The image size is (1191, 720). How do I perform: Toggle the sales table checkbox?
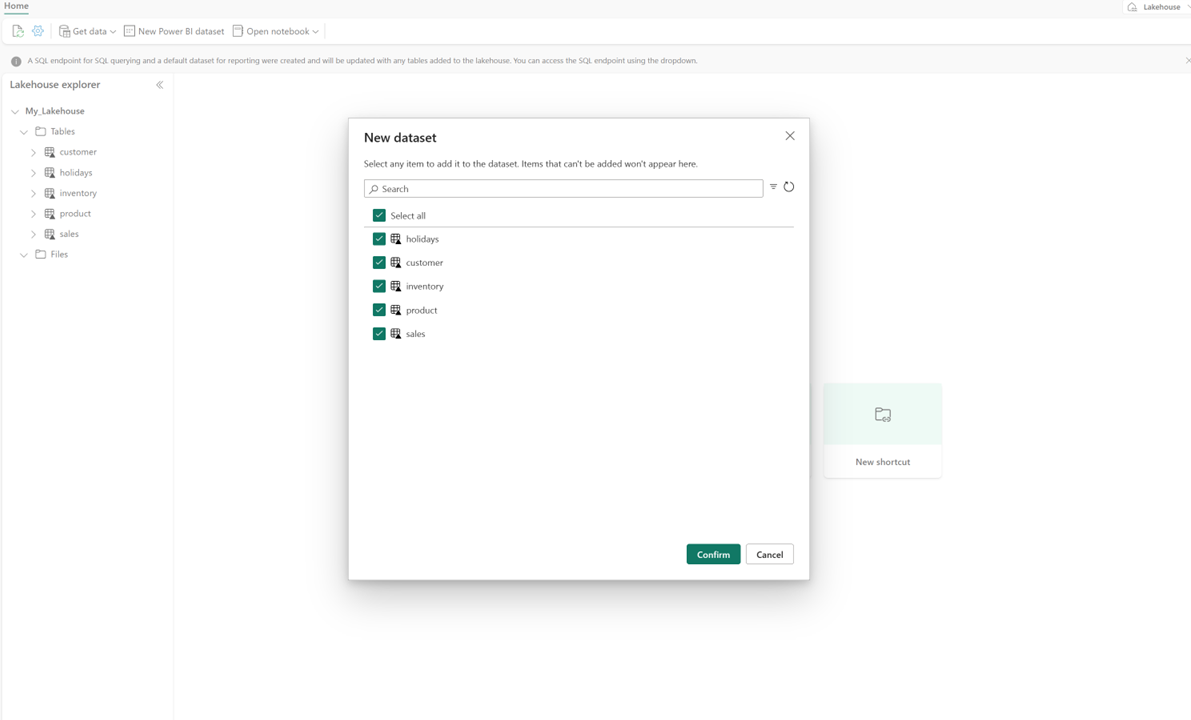(379, 334)
